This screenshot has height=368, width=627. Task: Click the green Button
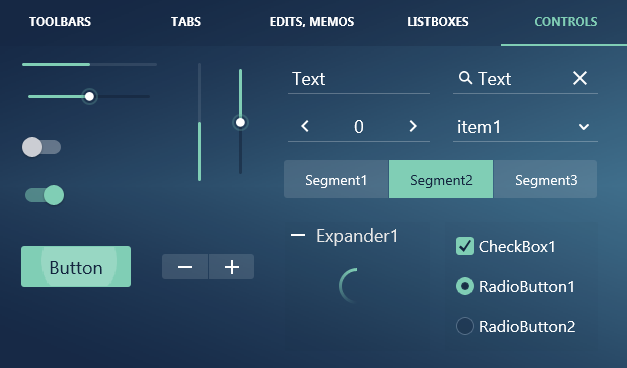(76, 266)
